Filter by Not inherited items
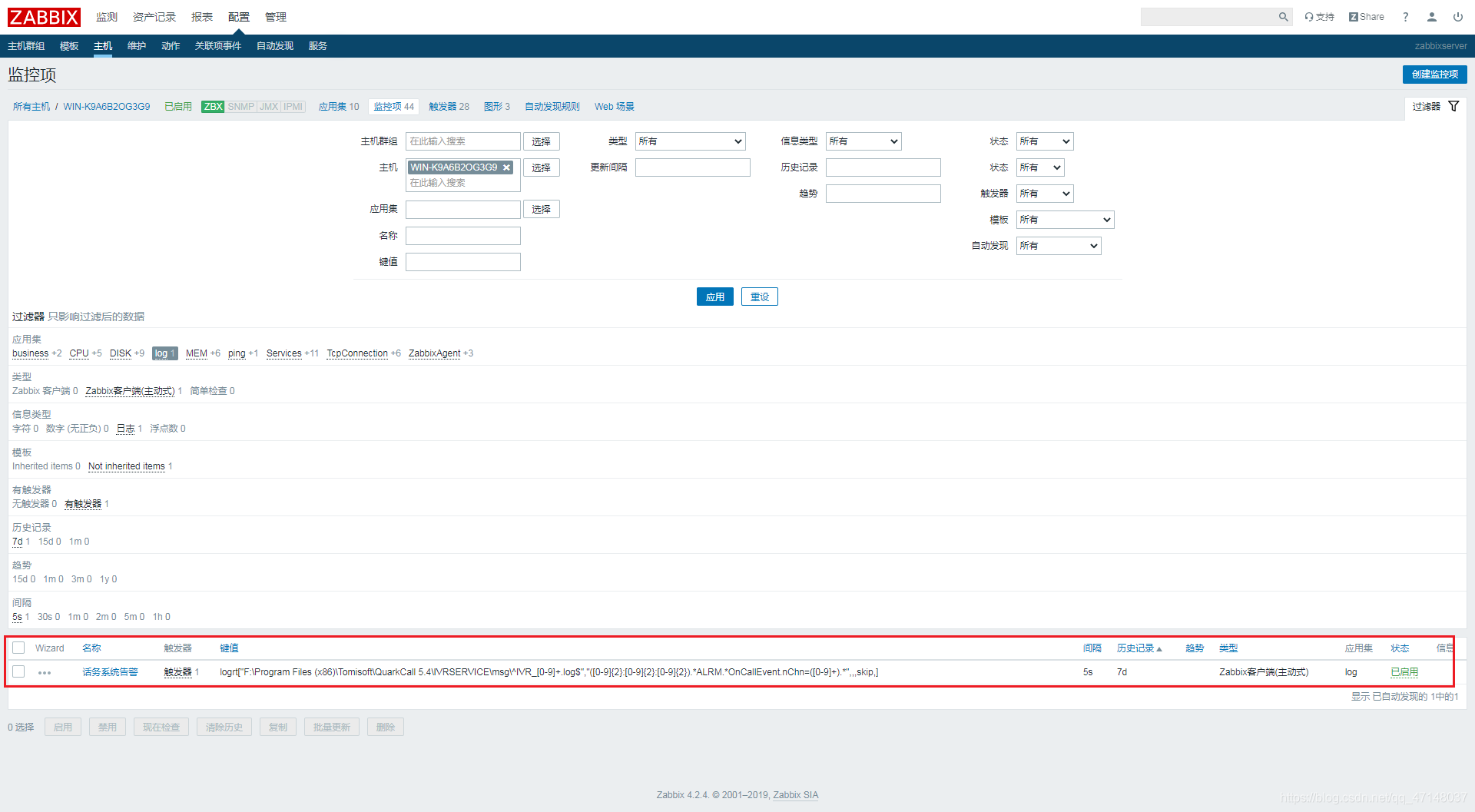The height and width of the screenshot is (812, 1475). [x=127, y=466]
